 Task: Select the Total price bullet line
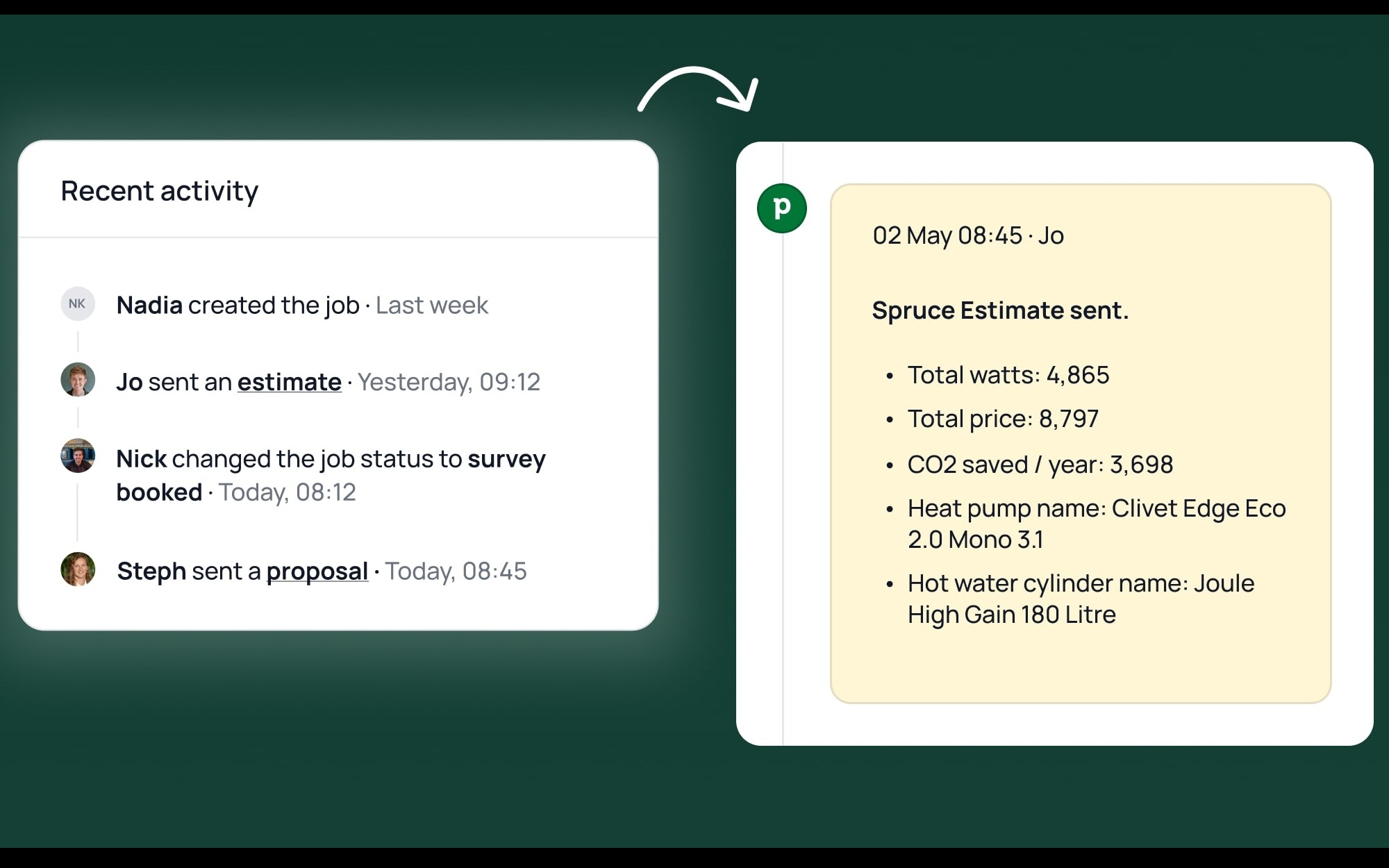pos(1003,419)
